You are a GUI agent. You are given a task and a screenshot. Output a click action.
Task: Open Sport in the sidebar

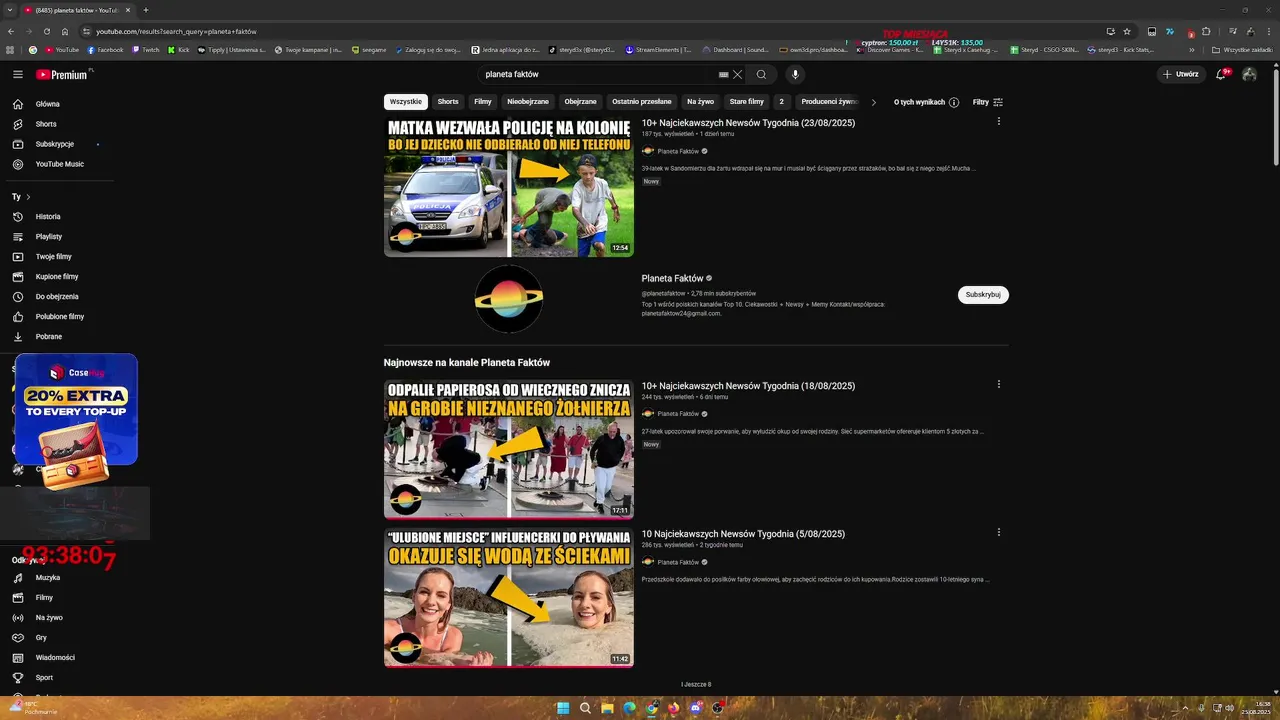(x=44, y=677)
